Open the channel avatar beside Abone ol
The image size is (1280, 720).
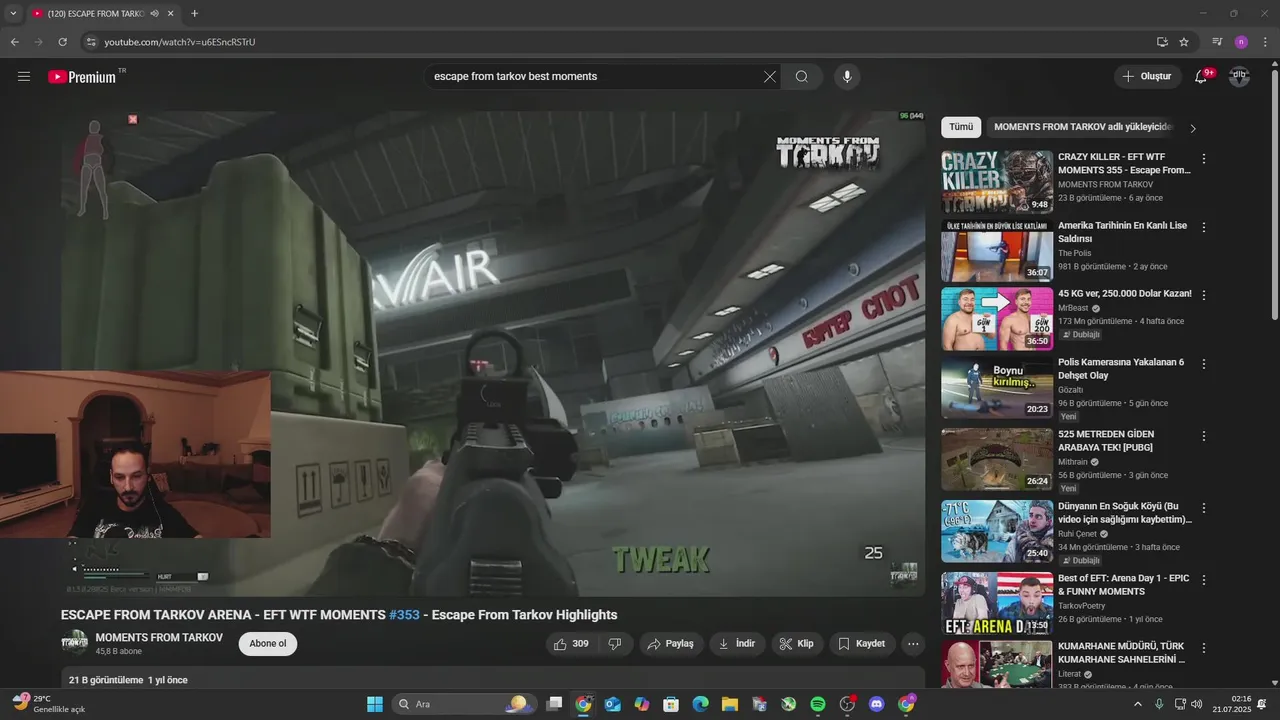pos(74,643)
